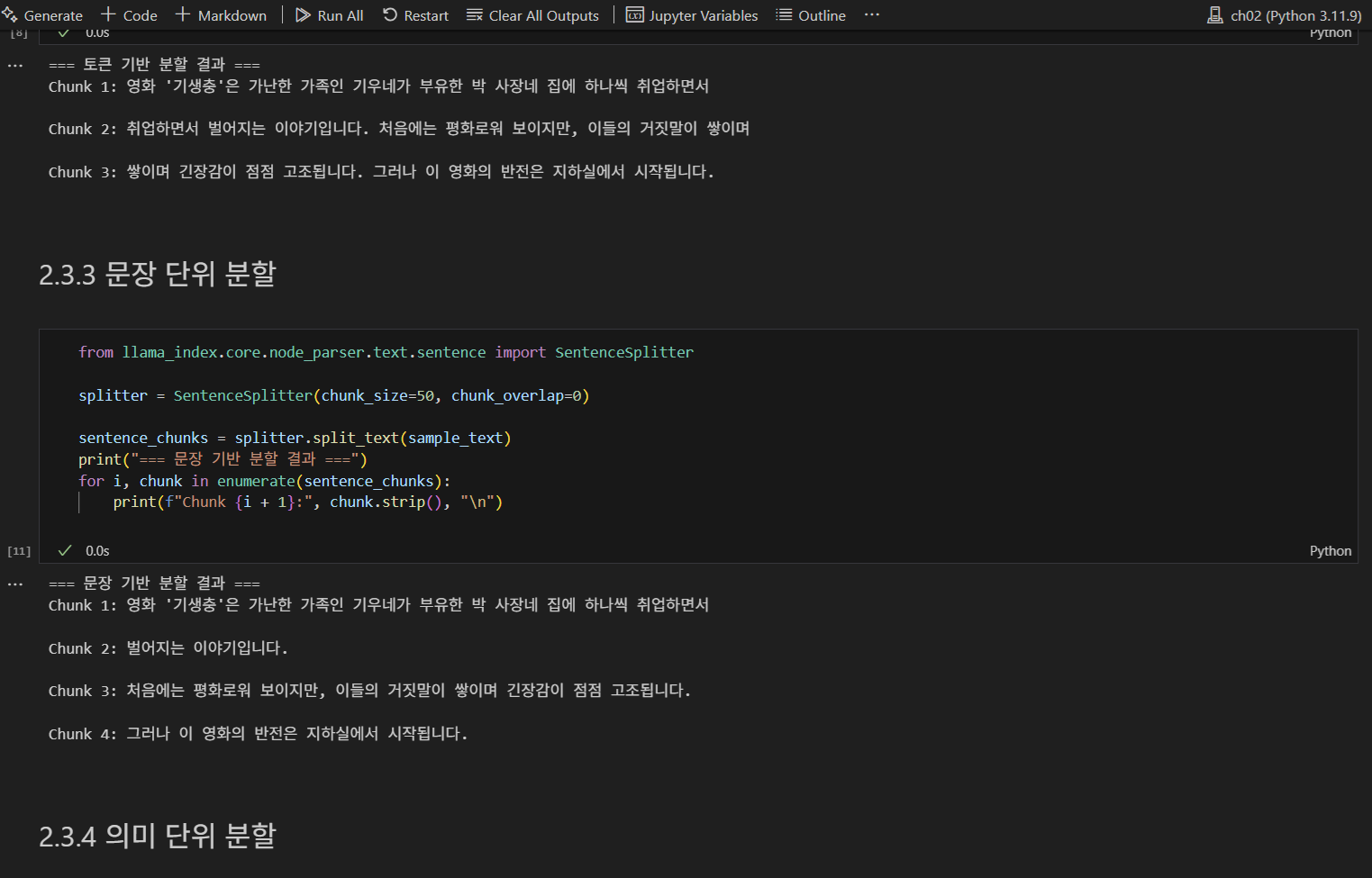The image size is (1372, 878).
Task: Click 0.0s execution time of cell 11
Action: 97,551
